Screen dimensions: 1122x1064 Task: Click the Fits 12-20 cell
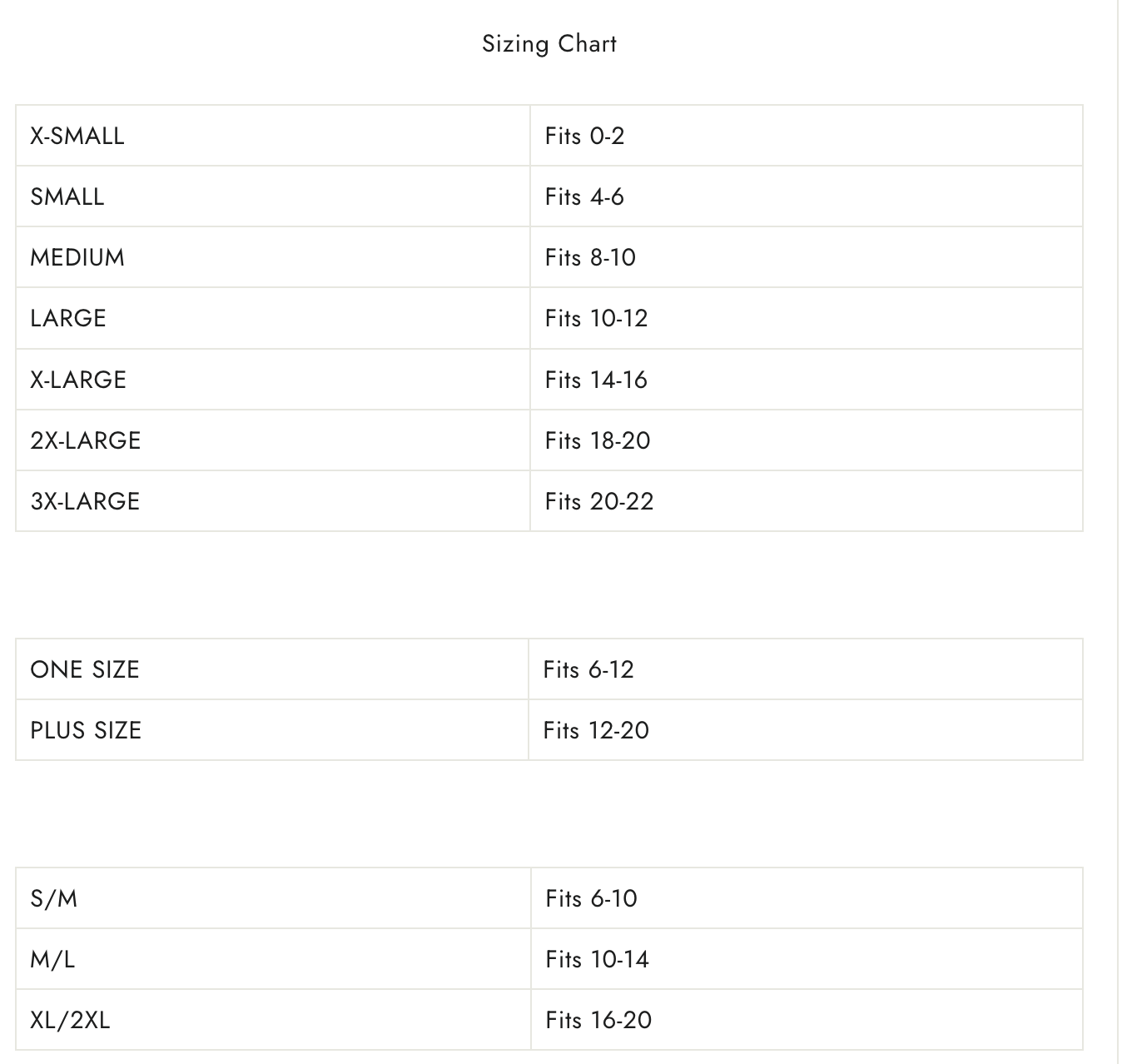tap(805, 730)
